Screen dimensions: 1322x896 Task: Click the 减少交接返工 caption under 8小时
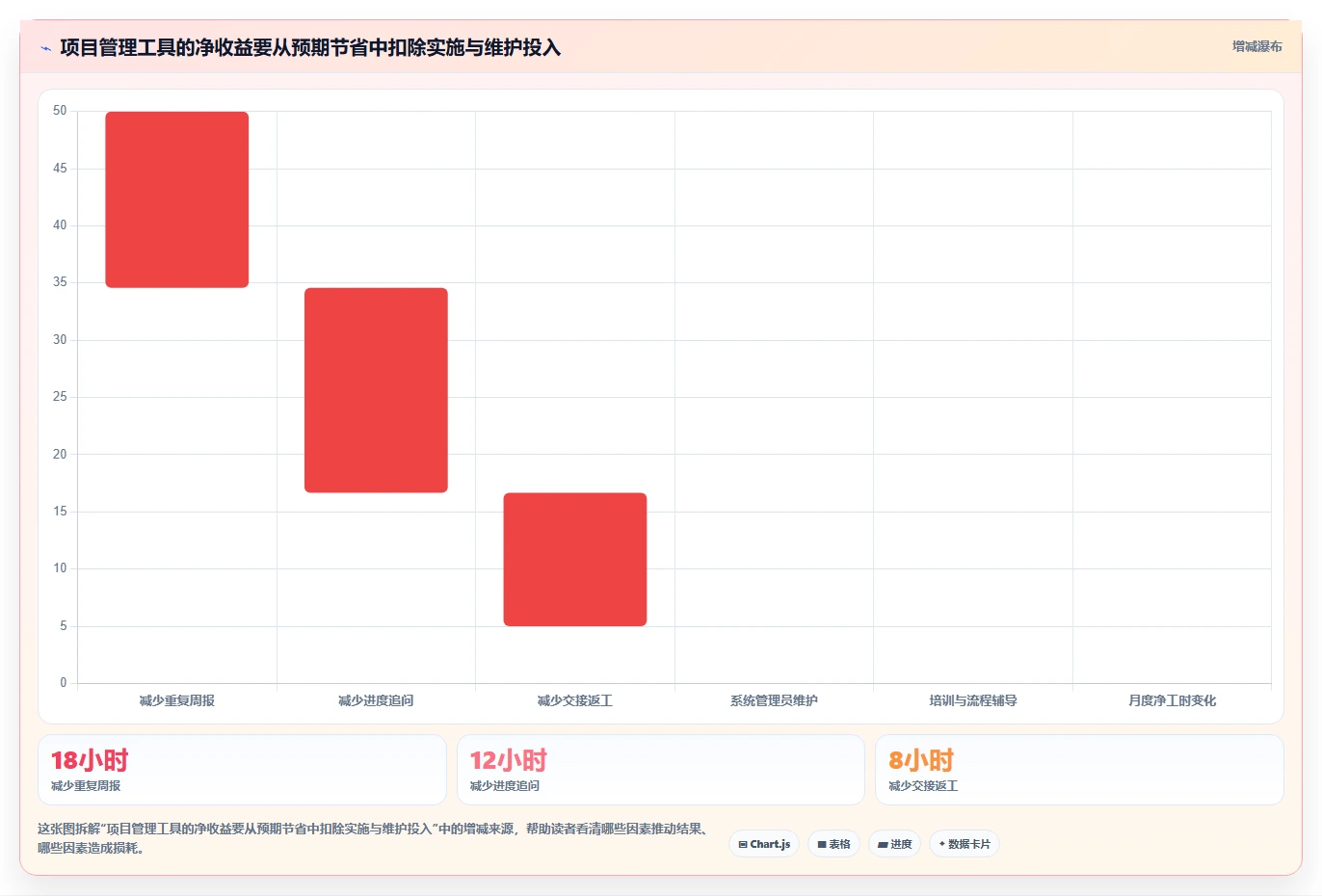(923, 786)
